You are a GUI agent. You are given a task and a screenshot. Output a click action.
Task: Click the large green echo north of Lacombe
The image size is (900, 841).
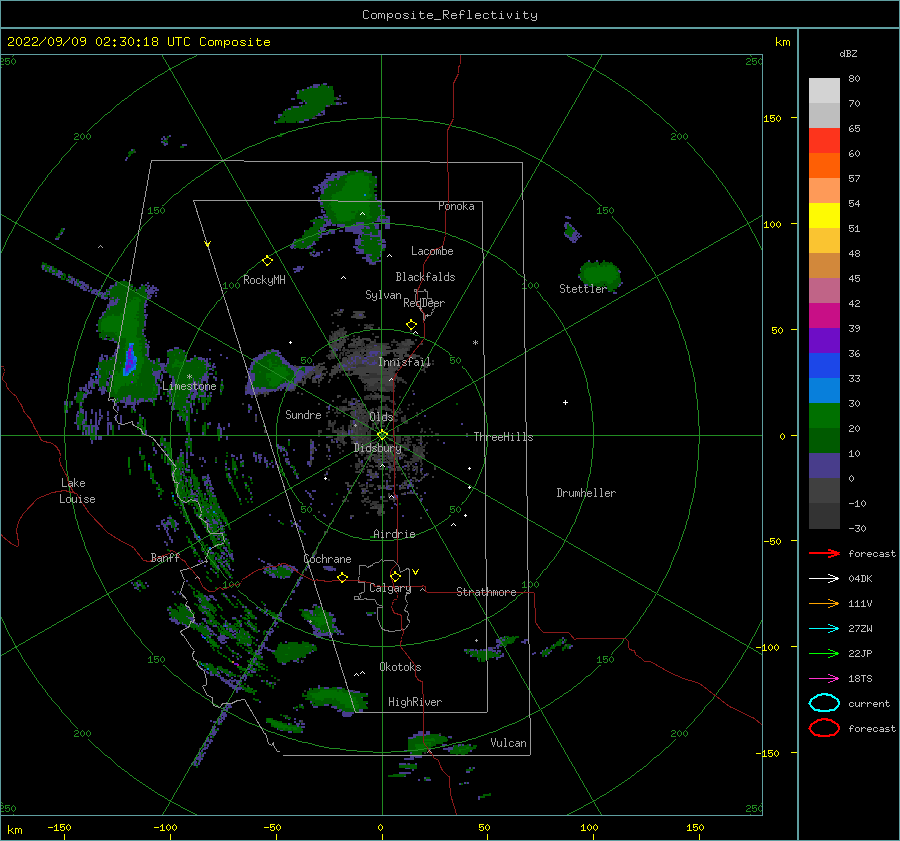point(351,197)
